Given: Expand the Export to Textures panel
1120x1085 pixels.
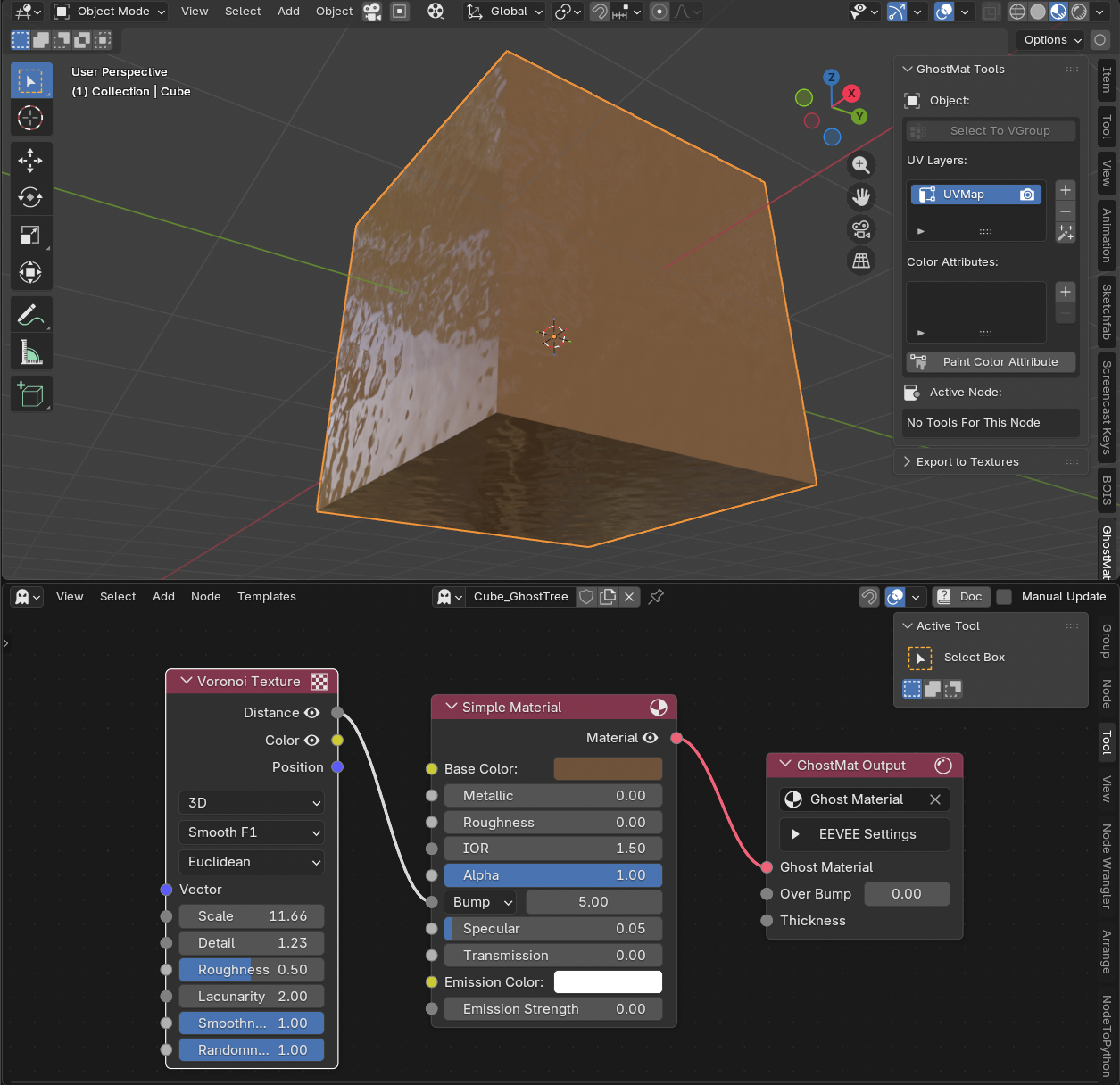Looking at the screenshot, I should click(x=967, y=462).
